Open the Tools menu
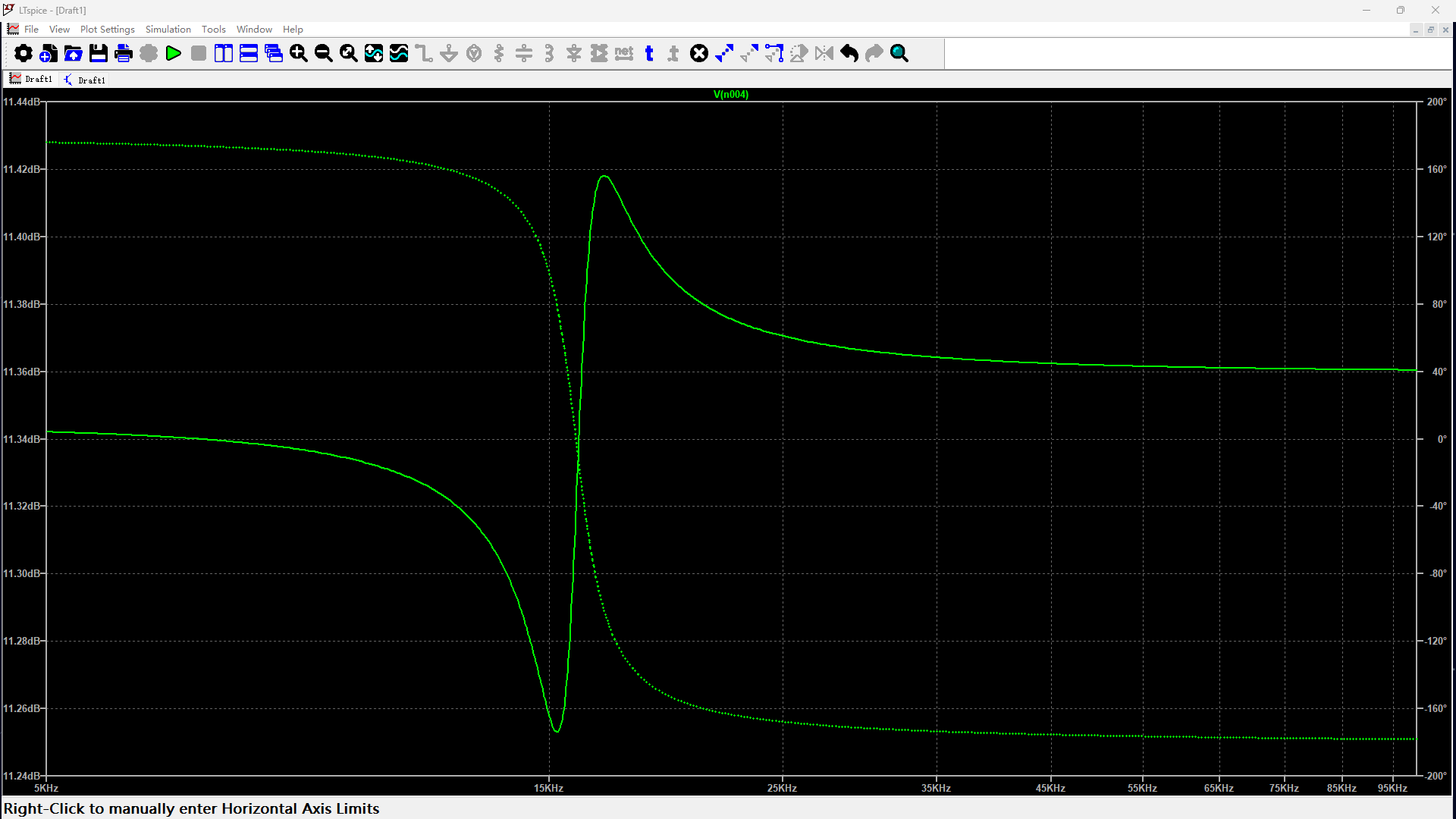 [213, 29]
